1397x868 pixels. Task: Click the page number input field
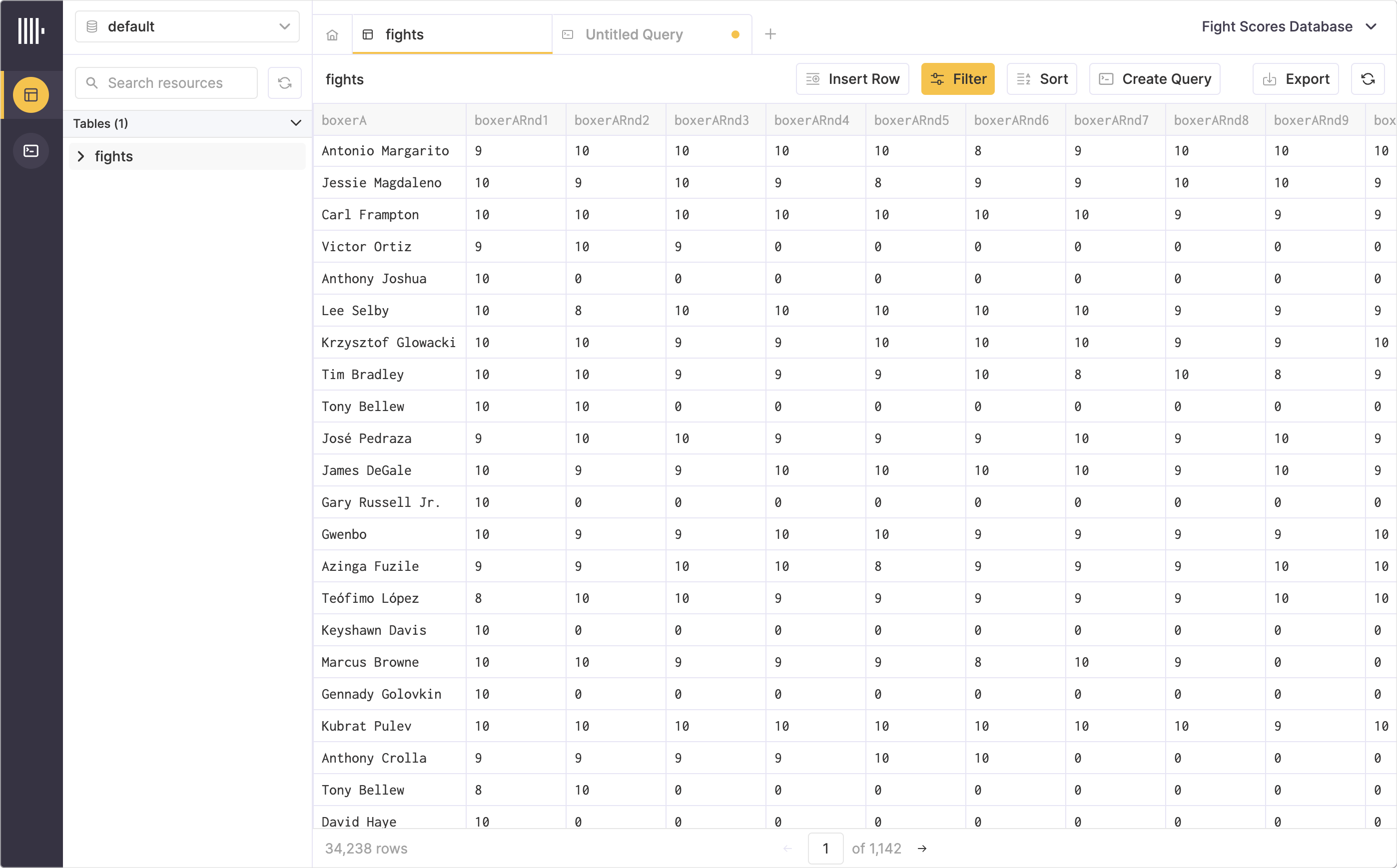(x=825, y=849)
